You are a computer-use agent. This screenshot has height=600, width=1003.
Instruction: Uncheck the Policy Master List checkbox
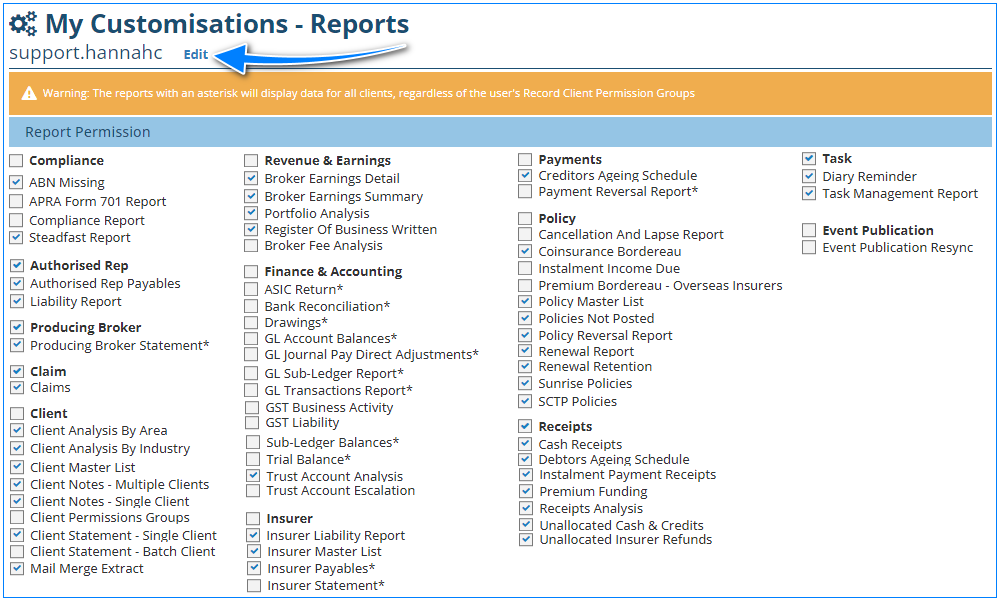tap(526, 302)
